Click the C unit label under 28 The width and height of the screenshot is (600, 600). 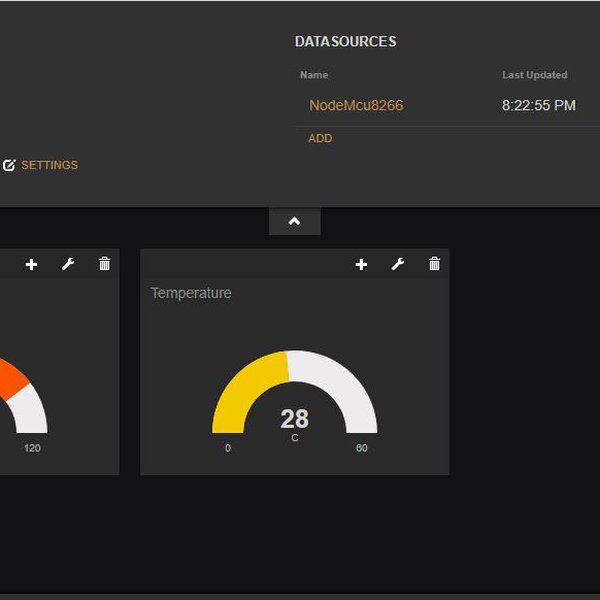tap(294, 438)
